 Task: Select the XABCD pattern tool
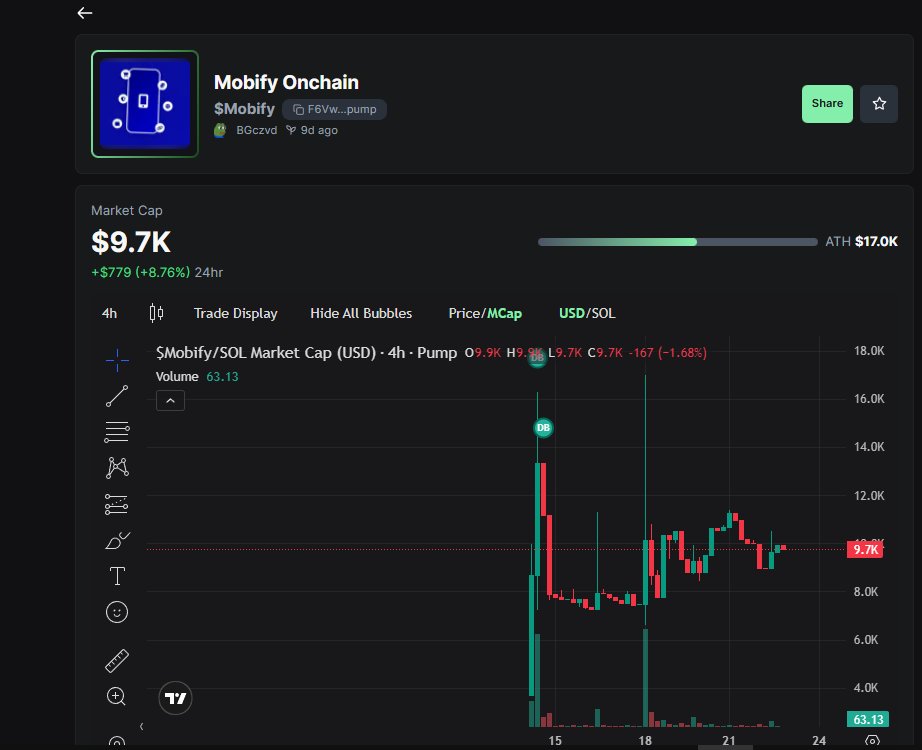117,468
